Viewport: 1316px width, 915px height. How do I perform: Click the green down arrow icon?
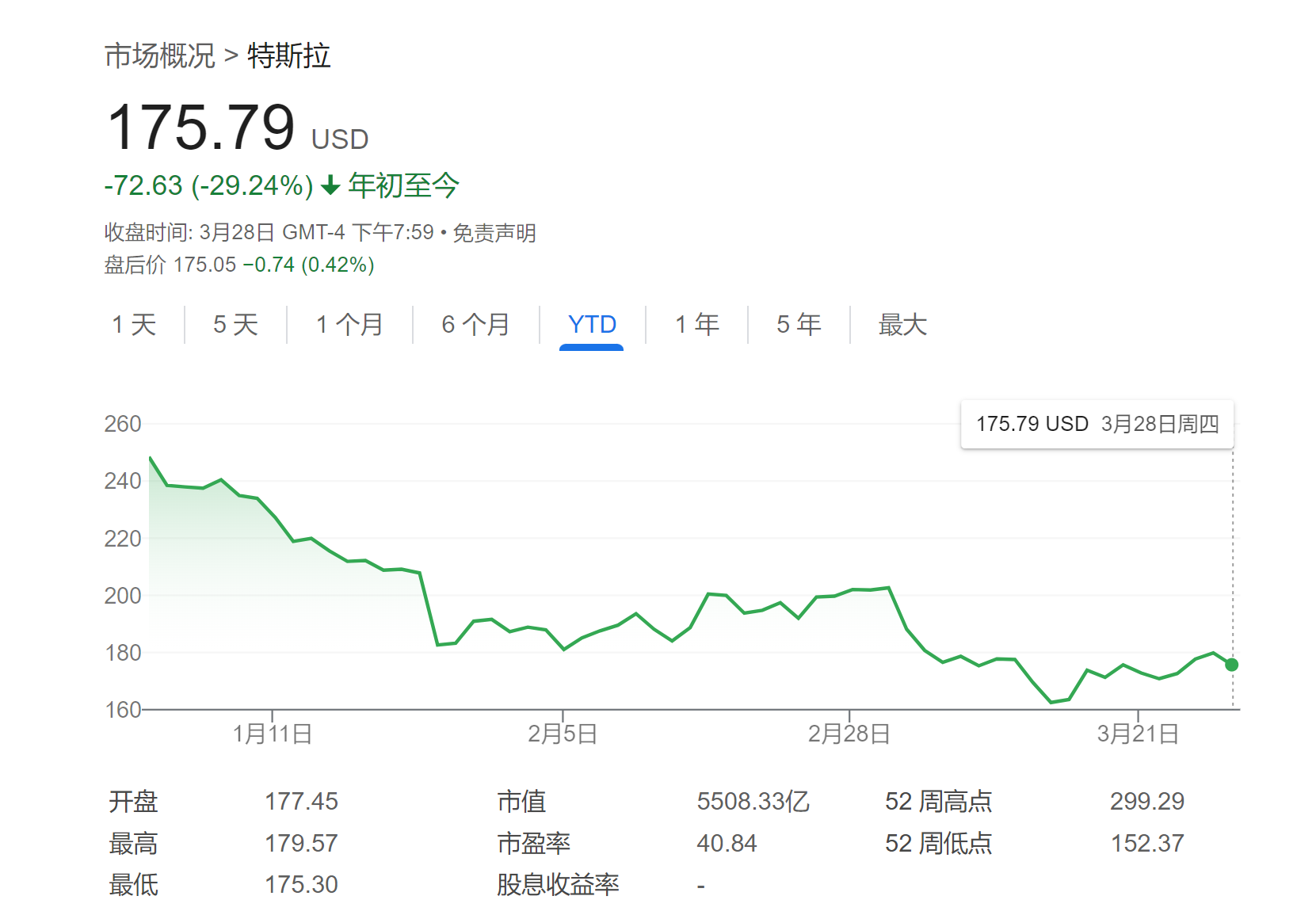point(330,186)
